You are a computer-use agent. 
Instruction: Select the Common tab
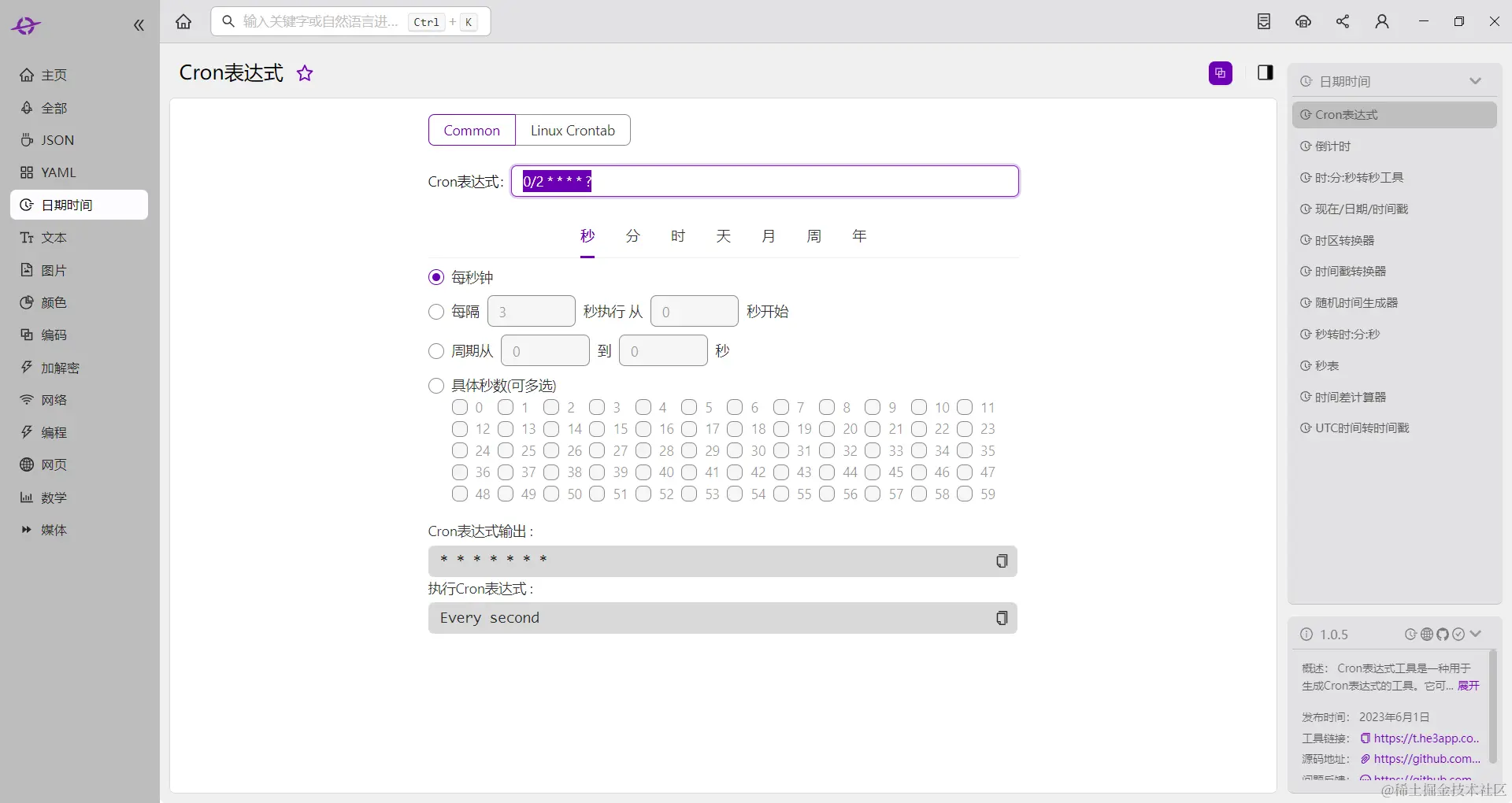(471, 130)
